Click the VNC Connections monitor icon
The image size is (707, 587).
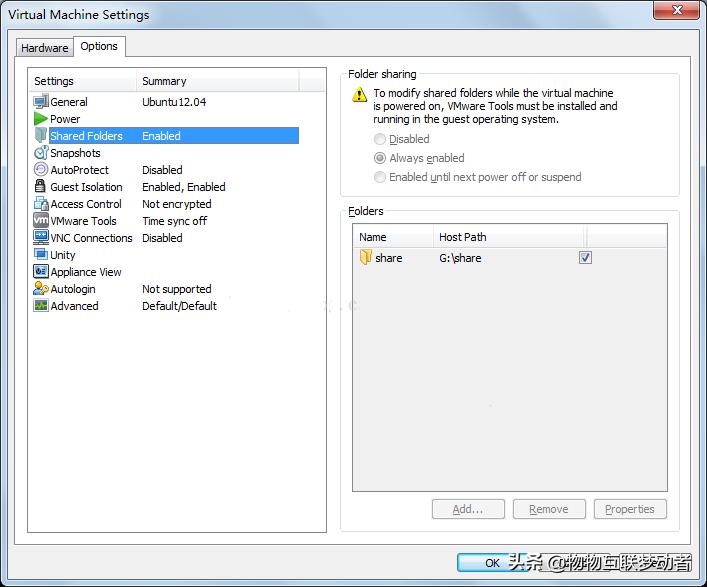pyautogui.click(x=41, y=237)
